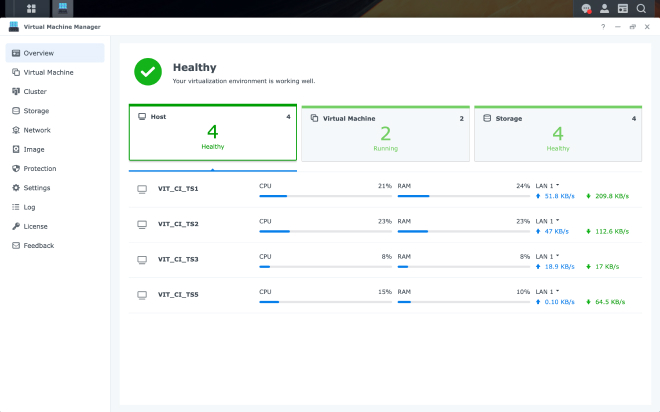The height and width of the screenshot is (412, 660).
Task: Open the Cluster section
Action: tap(35, 91)
